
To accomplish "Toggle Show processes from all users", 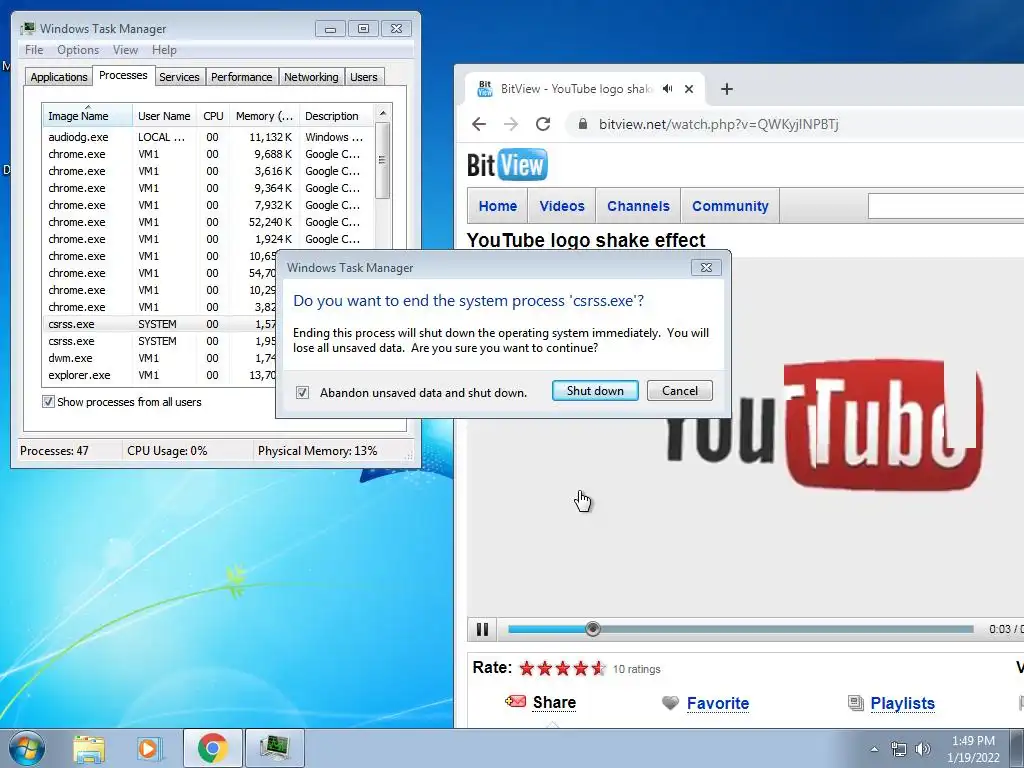I will 48,402.
